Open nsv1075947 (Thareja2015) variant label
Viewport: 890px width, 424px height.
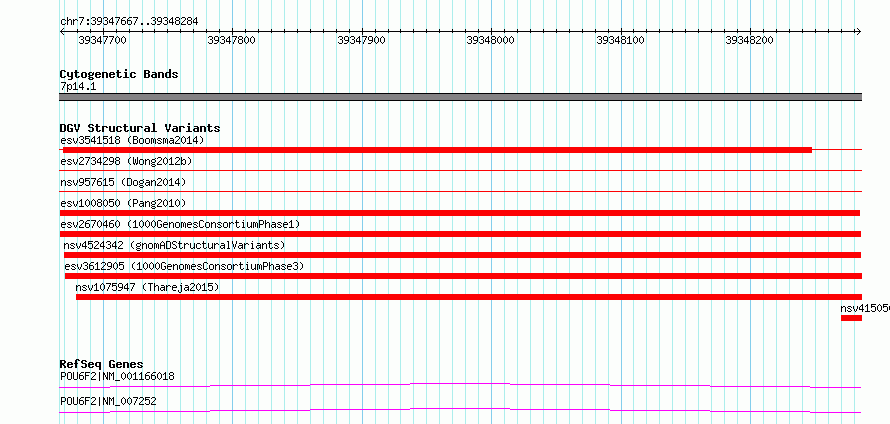[x=147, y=287]
